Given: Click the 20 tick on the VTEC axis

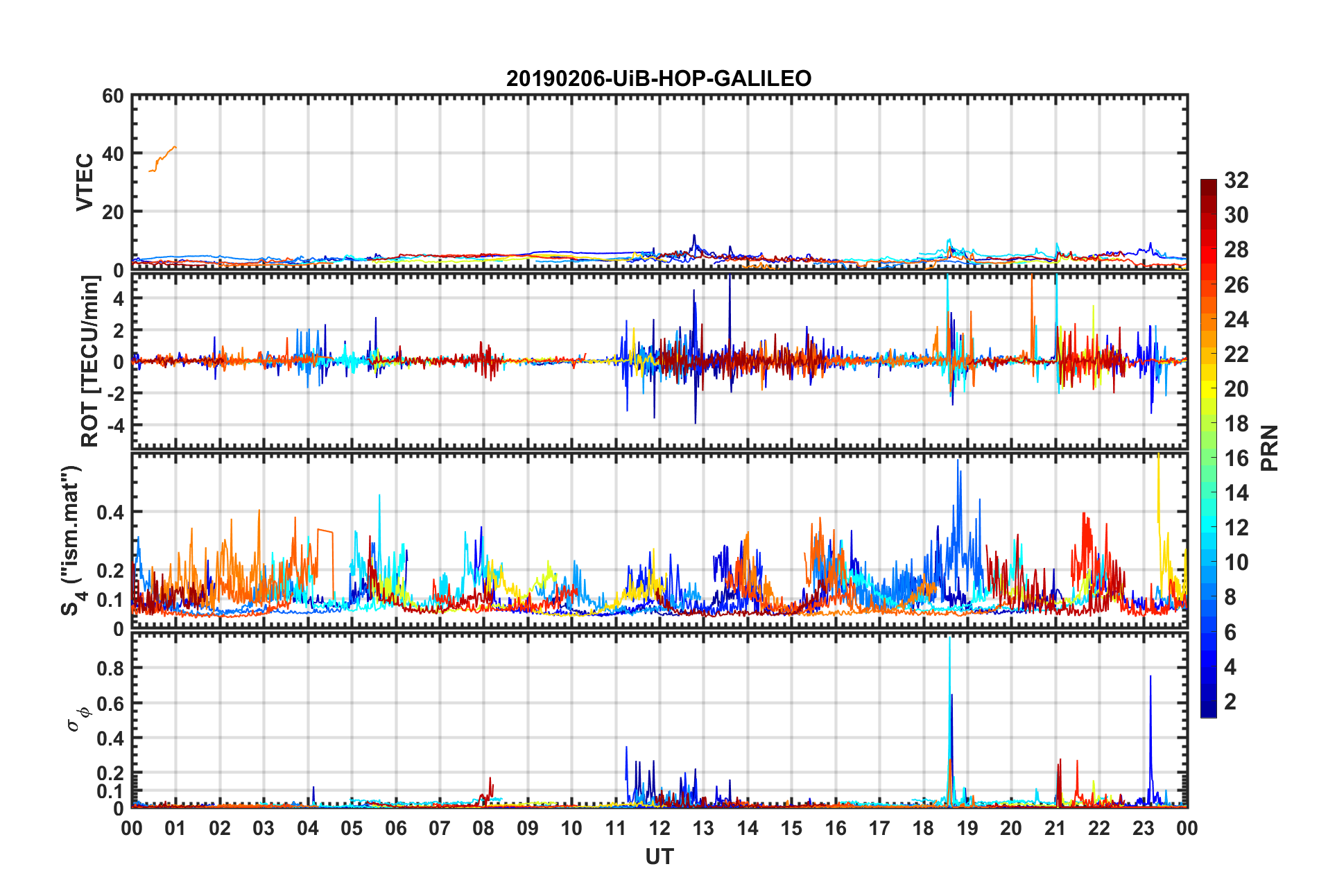Looking at the screenshot, I should click(x=113, y=212).
